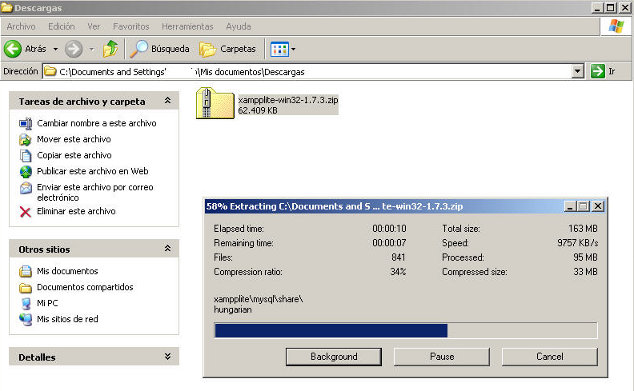Click Publicar este archivo en Web link
Viewport: 634px width, 391px height.
93,171
